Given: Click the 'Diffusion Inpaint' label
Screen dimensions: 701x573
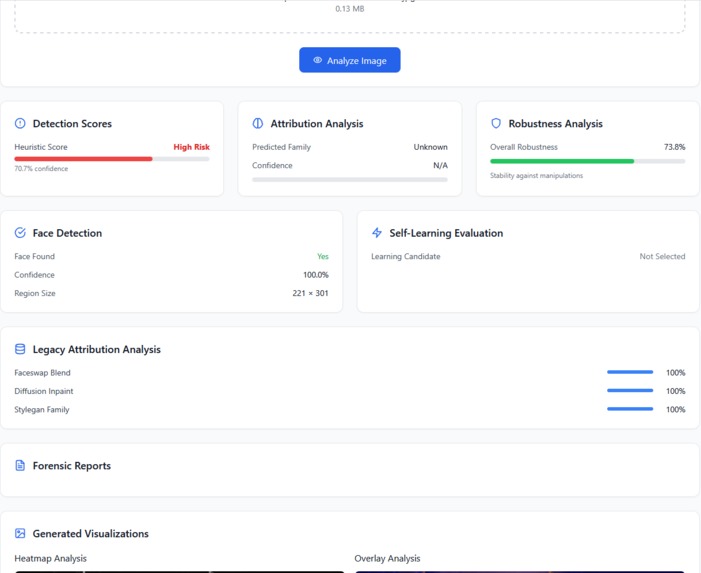Looking at the screenshot, I should click(x=44, y=391).
